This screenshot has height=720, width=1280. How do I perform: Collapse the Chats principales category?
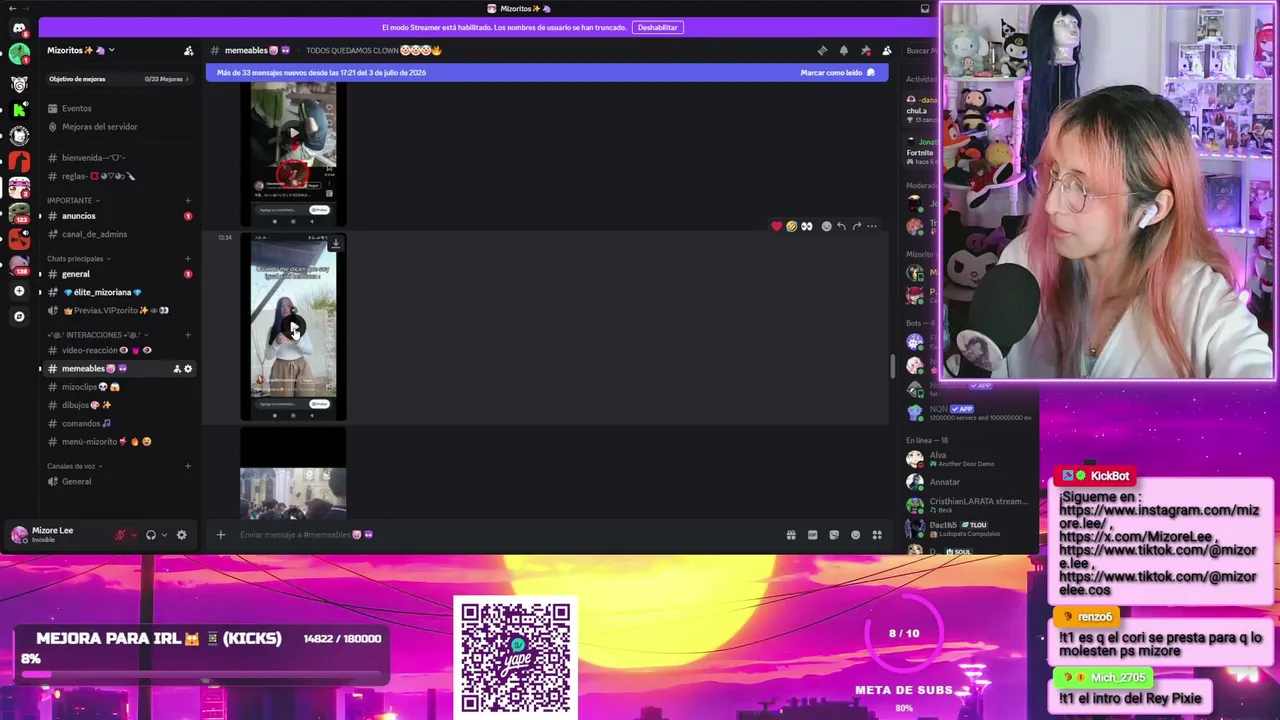pyautogui.click(x=78, y=259)
